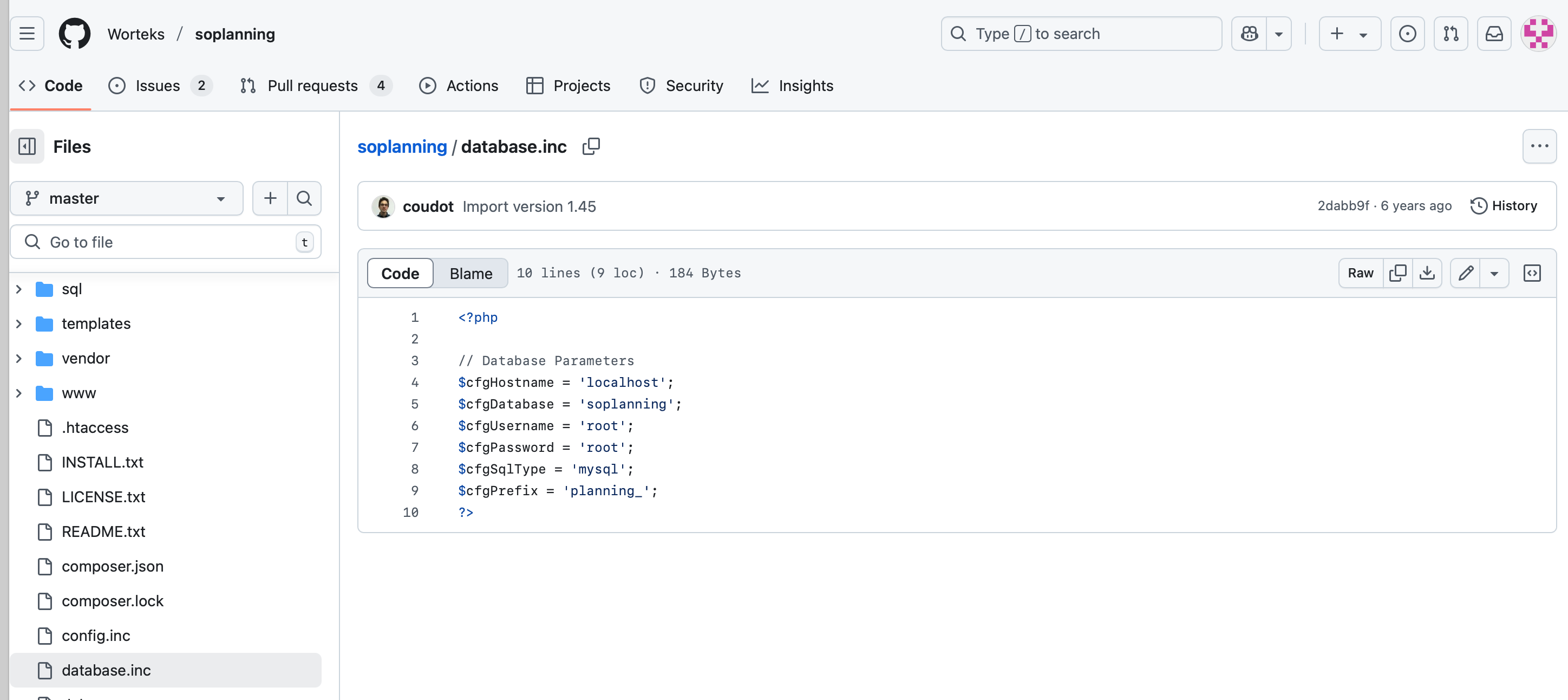Select the Code view toggle
Screen dimensions: 1568x700
[400, 274]
